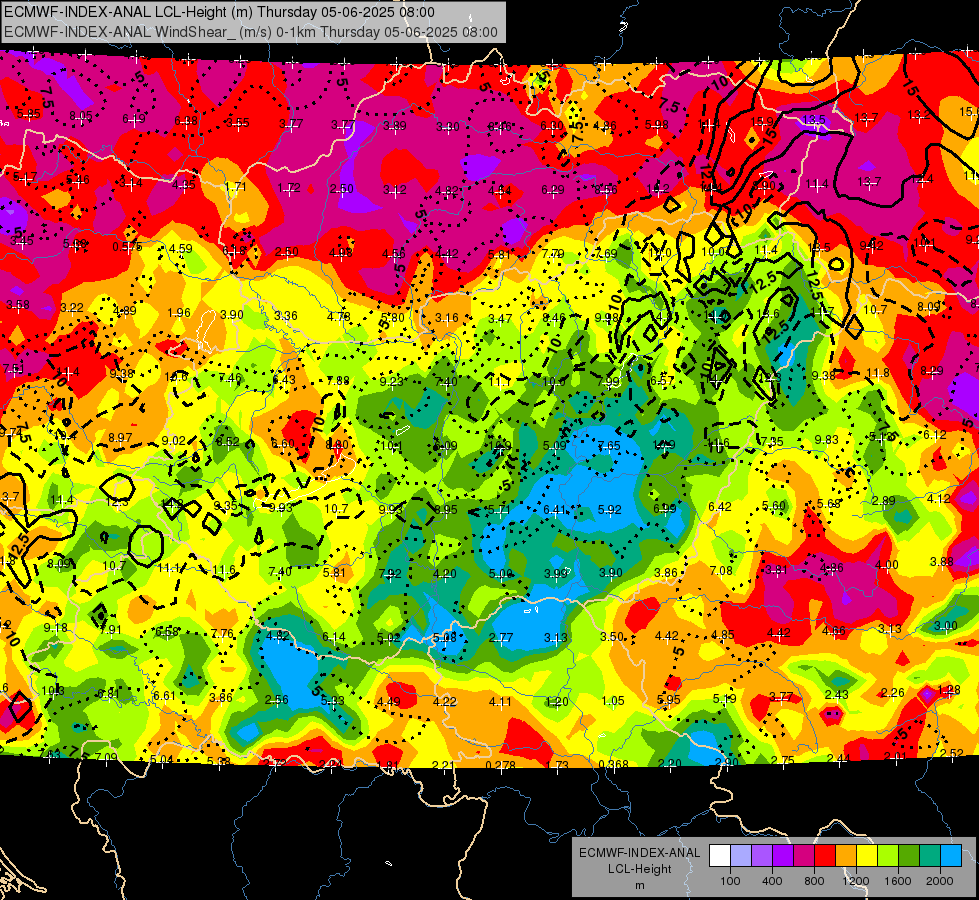This screenshot has height=900, width=979.
Task: Click the 1.28 grid value
Action: click(949, 690)
